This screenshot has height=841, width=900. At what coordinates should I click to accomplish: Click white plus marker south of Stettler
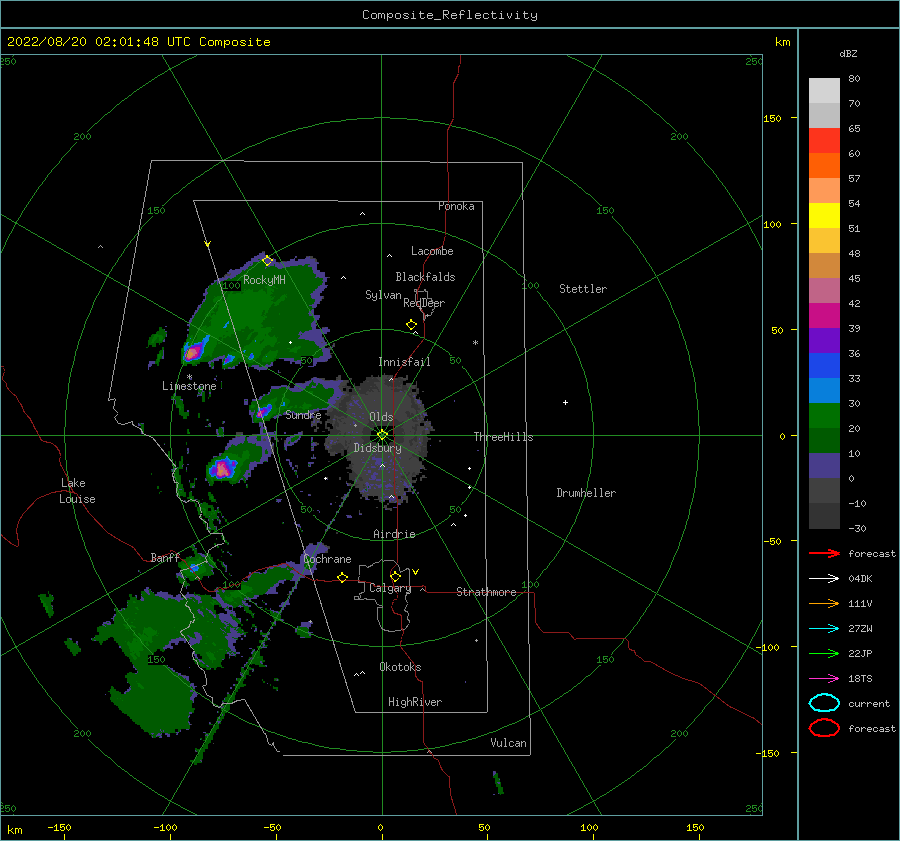(565, 402)
